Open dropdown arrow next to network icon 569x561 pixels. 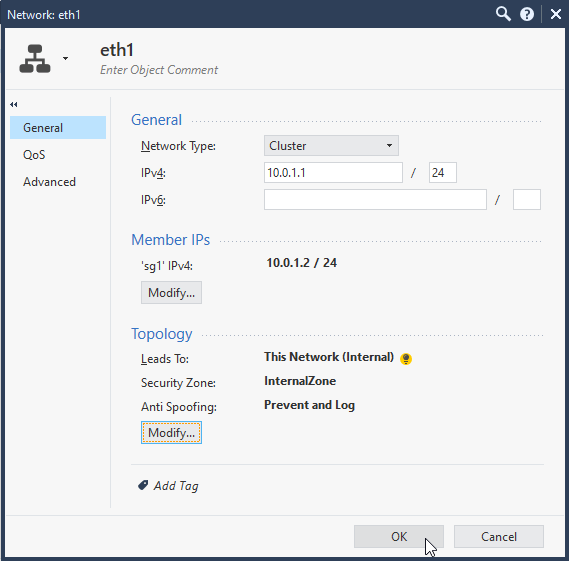(x=65, y=58)
